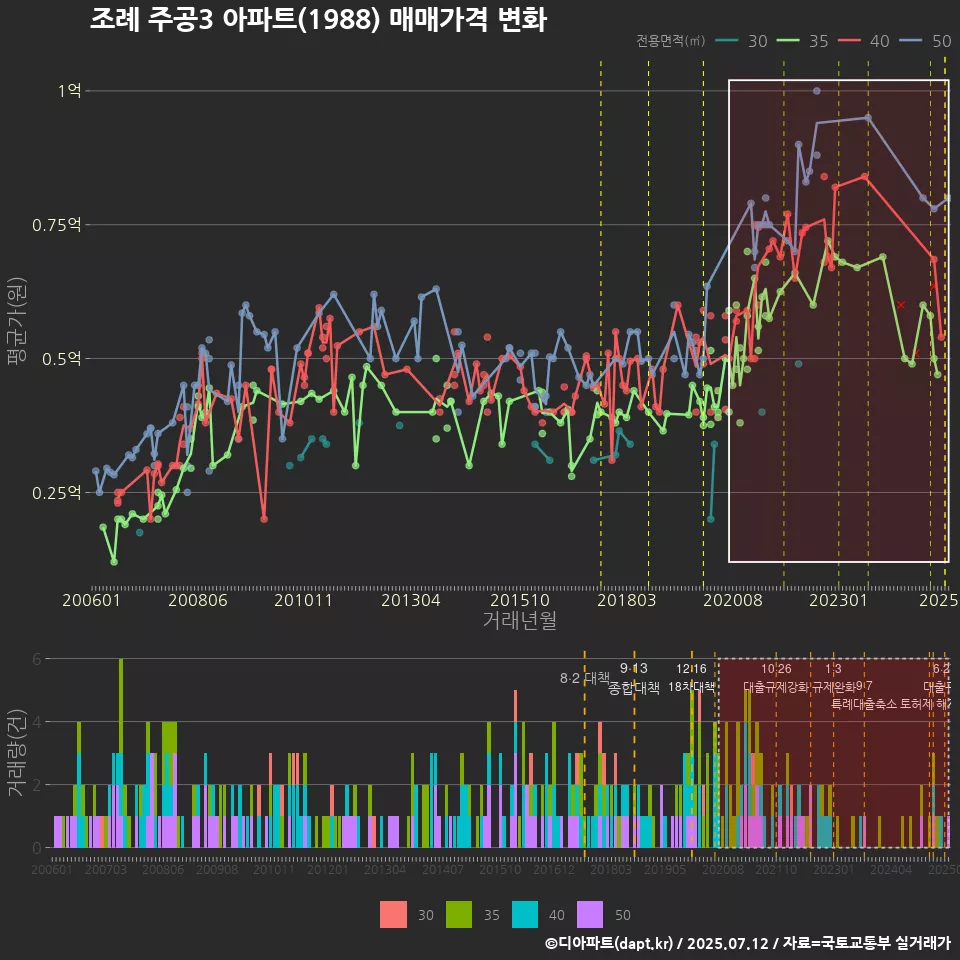Viewport: 960px width, 960px height.
Task: Click the lone 50㎡ point on the 1억 gridline
Action: click(817, 91)
